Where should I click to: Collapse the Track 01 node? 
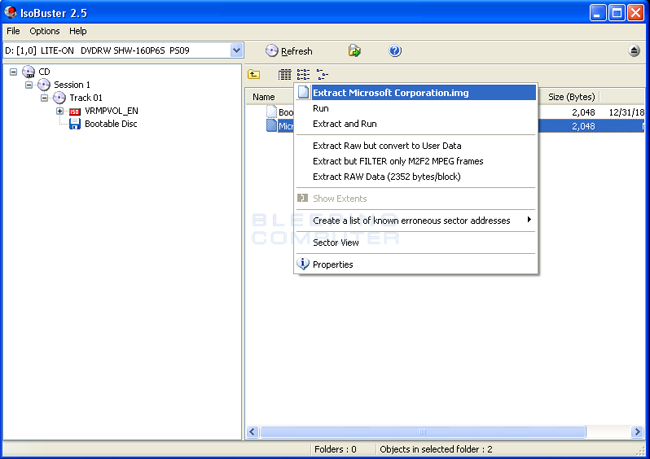coord(44,98)
